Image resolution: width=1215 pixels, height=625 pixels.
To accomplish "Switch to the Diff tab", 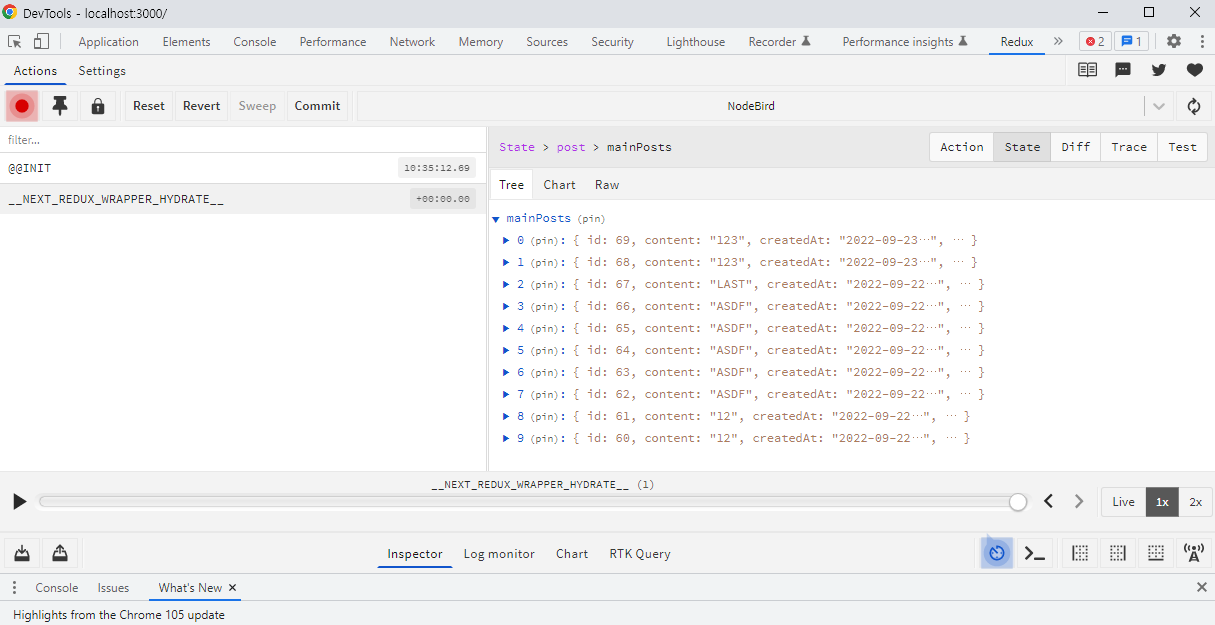I will 1075,147.
